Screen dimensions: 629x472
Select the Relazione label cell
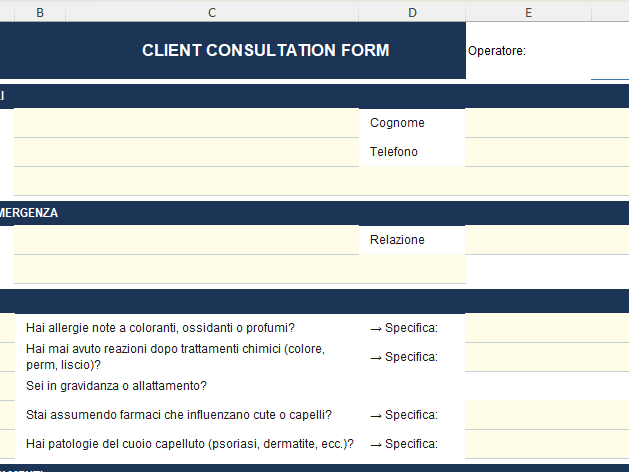[411, 240]
